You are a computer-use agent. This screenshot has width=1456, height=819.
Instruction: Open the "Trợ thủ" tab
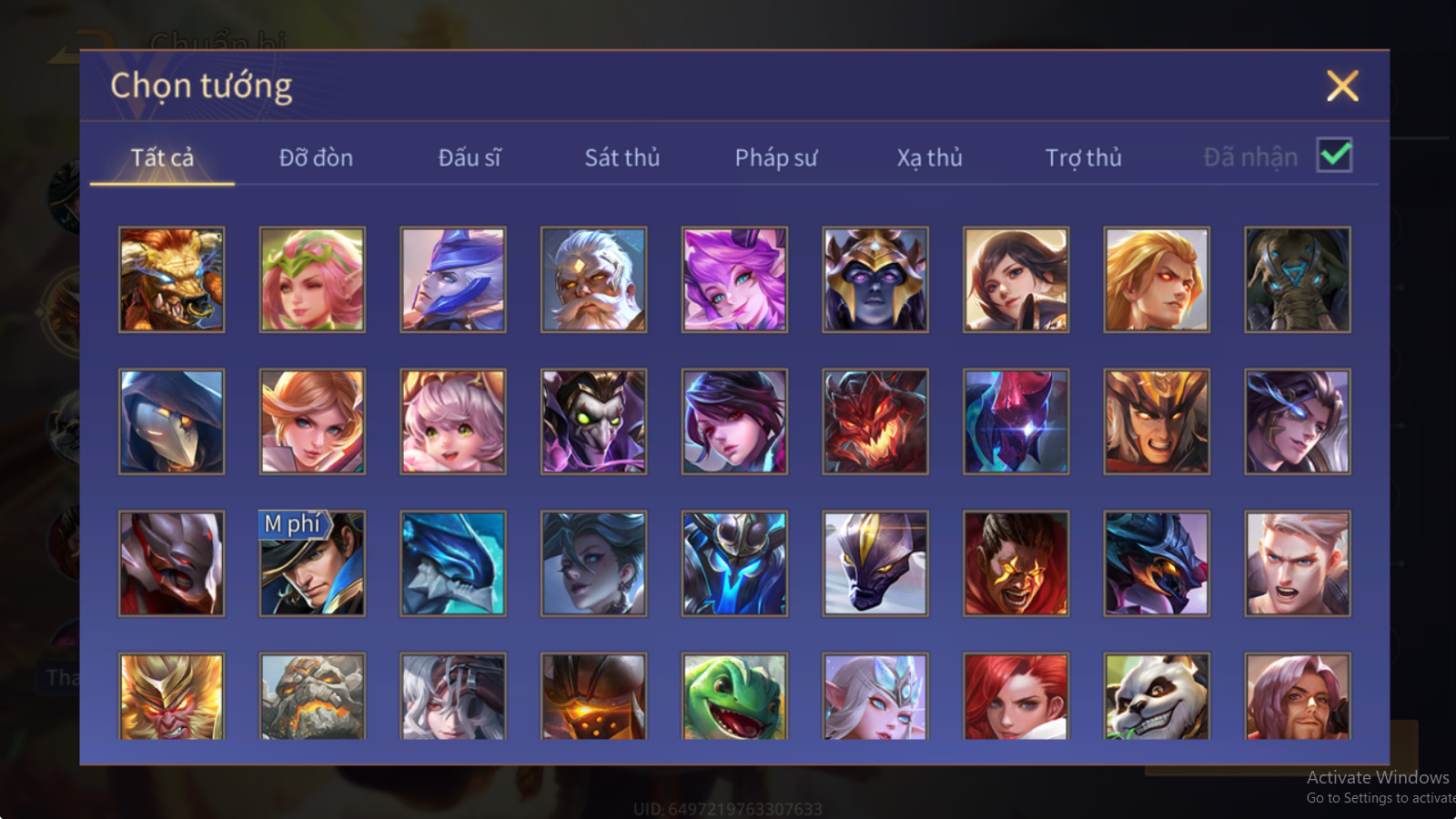(x=1083, y=157)
